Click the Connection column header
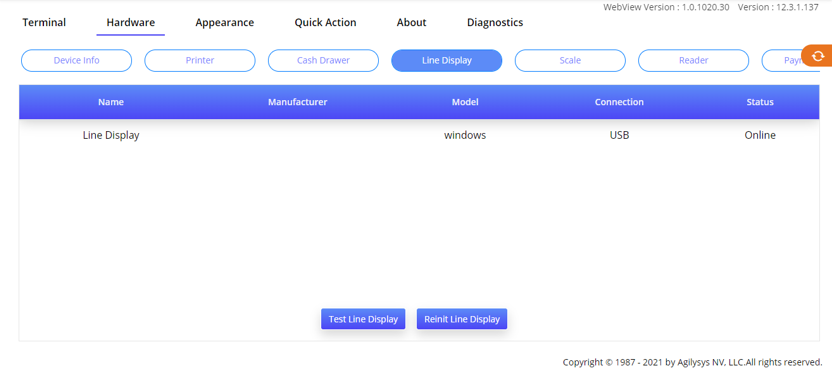832x374 pixels. click(x=619, y=102)
